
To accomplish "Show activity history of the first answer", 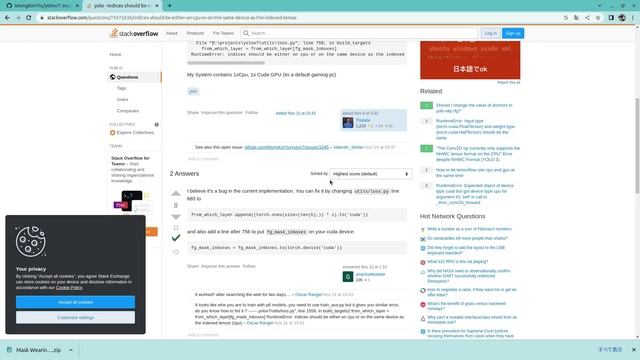I will tap(176, 252).
